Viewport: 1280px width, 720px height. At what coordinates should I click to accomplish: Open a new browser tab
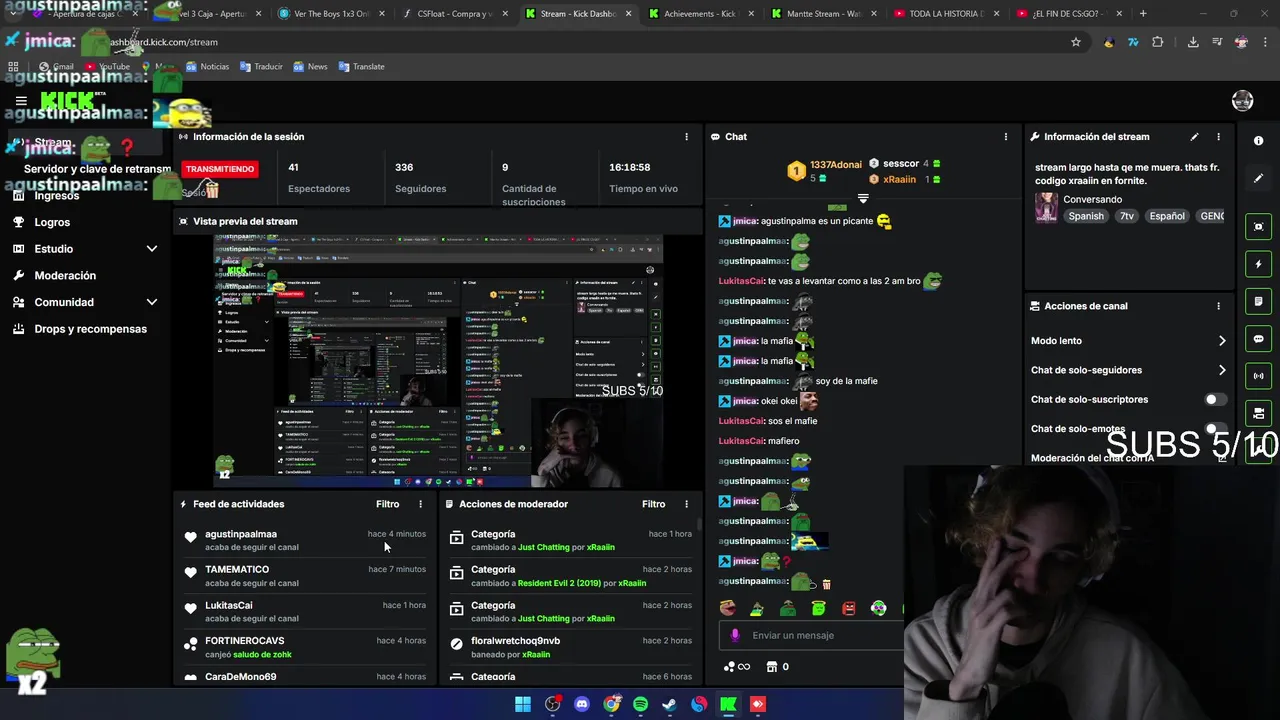[1143, 14]
